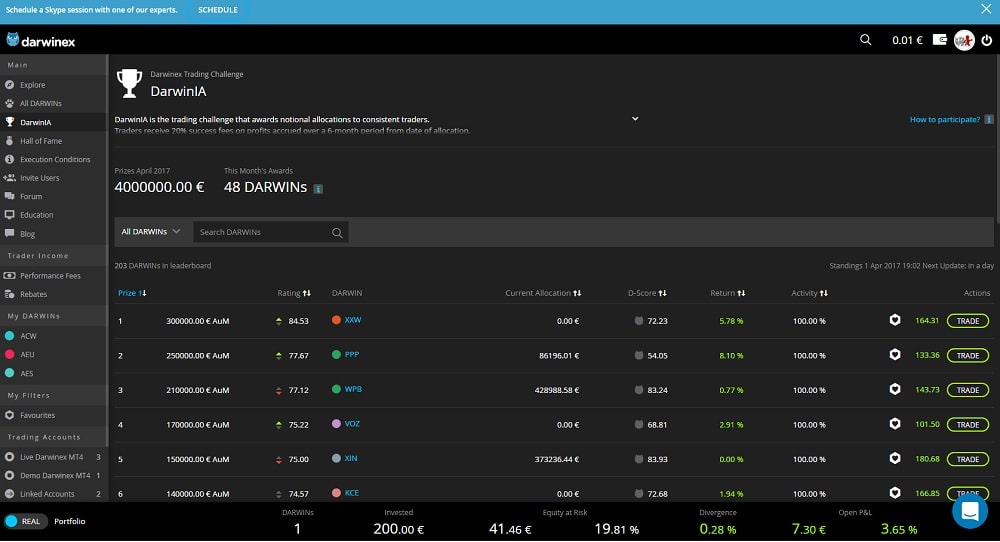
Task: Expand the DarwinIA description chevron
Action: click(634, 118)
